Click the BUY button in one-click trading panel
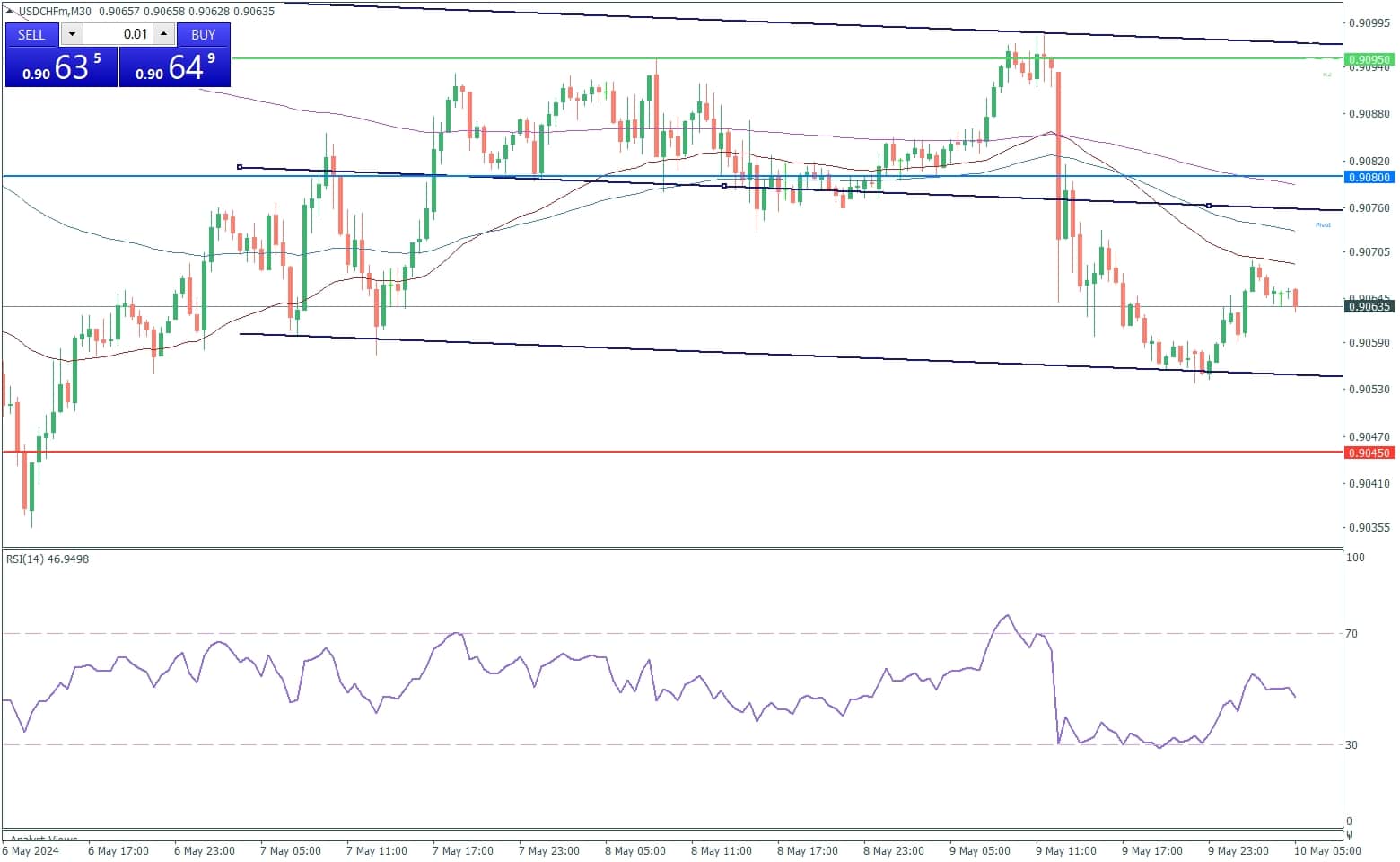 point(204,34)
